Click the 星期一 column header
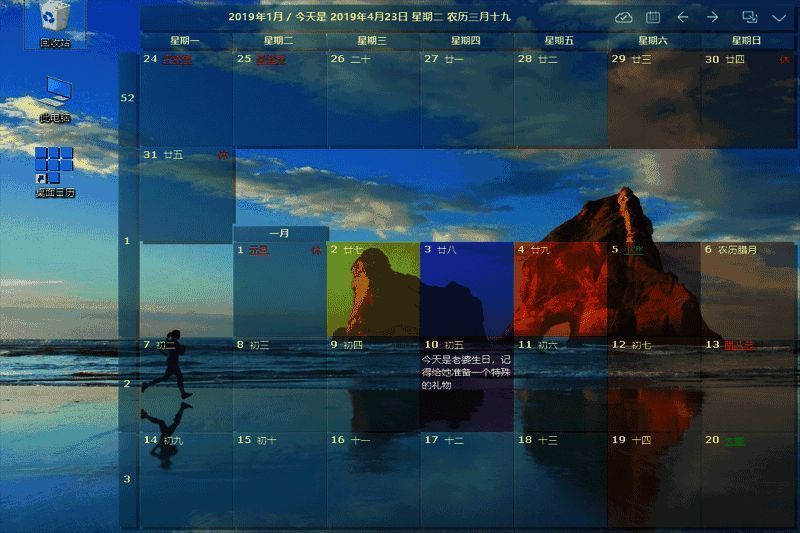Screen dimensions: 800x533 pos(185,40)
